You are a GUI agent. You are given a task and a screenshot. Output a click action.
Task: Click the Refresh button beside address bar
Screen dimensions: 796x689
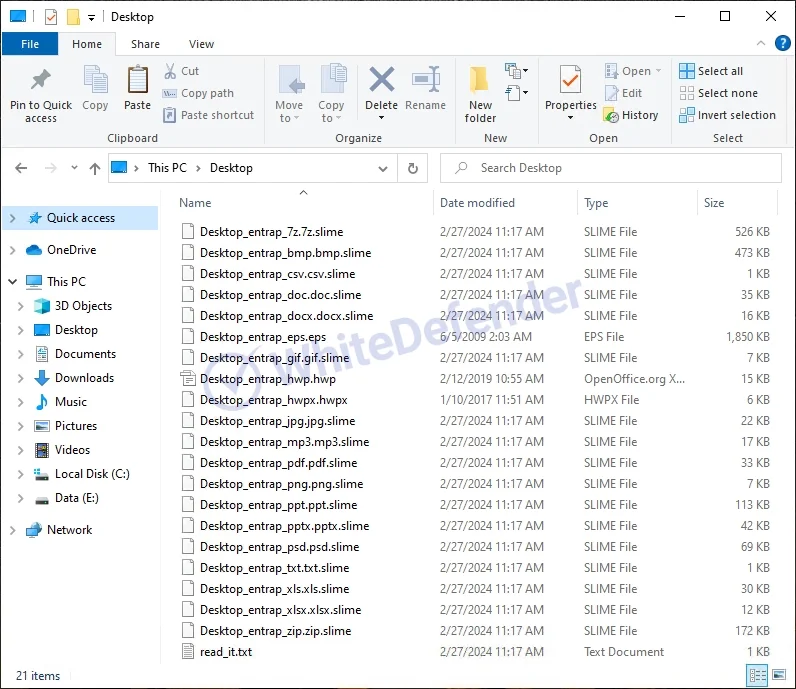pyautogui.click(x=412, y=168)
